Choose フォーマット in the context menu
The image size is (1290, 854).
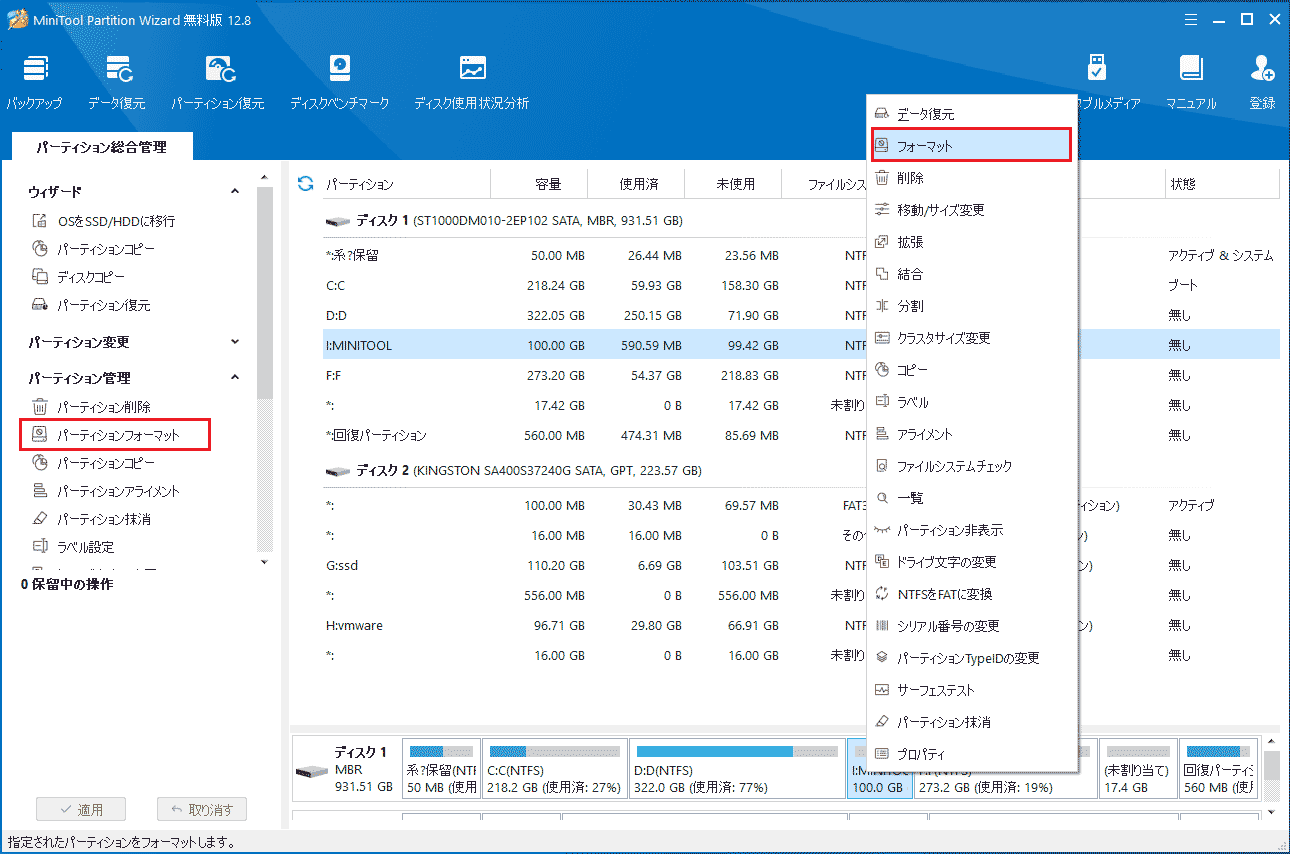[972, 146]
